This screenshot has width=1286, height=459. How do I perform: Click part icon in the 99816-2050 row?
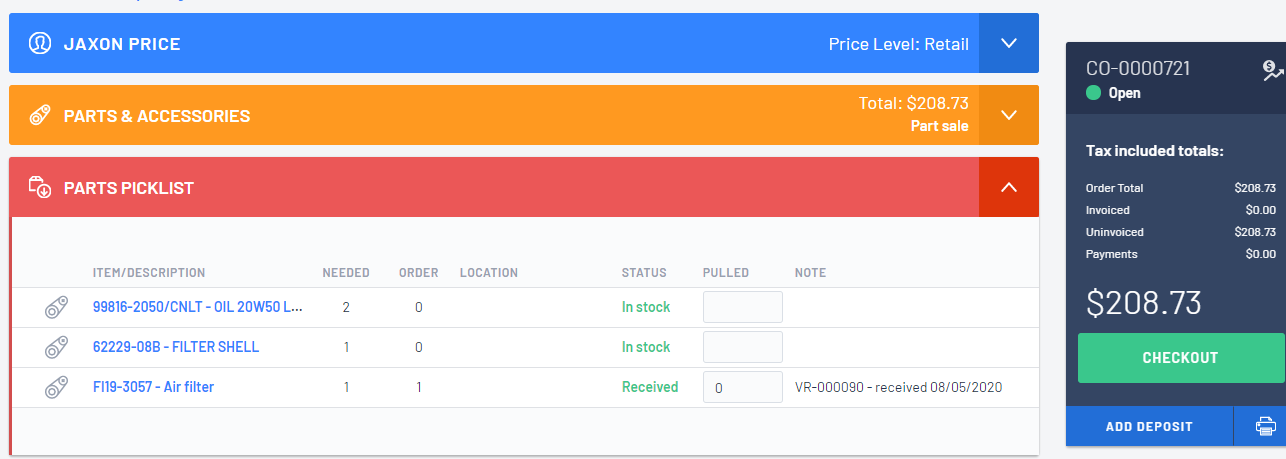pyautogui.click(x=56, y=307)
